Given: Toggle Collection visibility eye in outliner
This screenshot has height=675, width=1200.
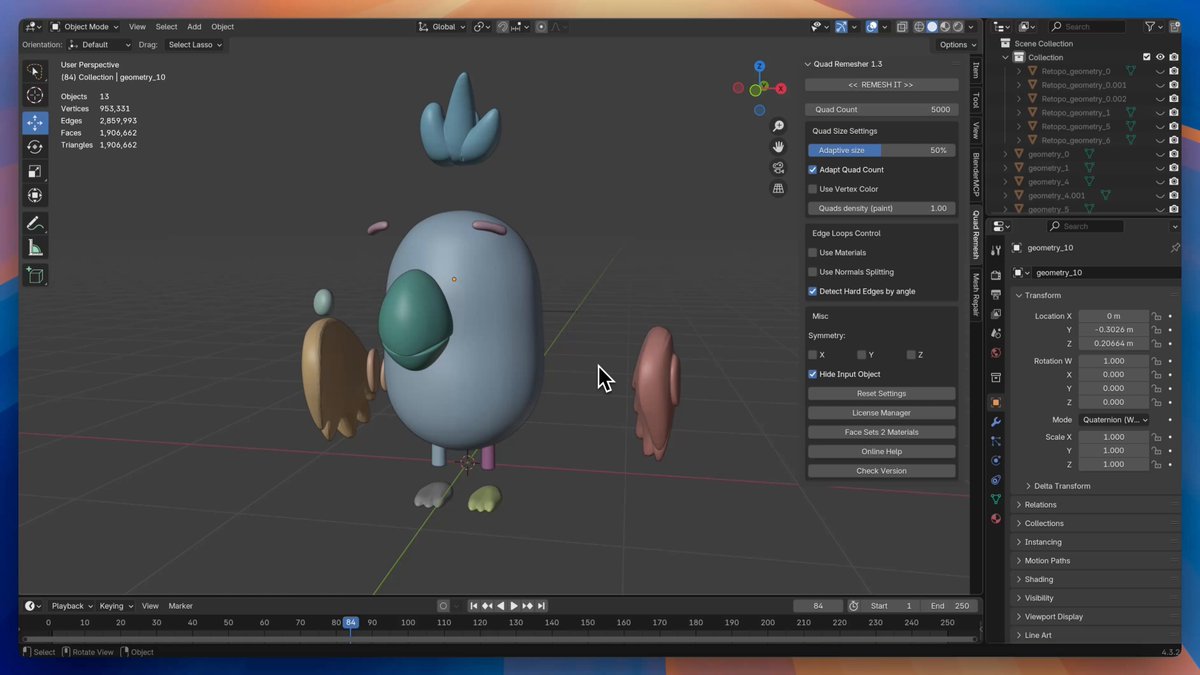Looking at the screenshot, I should [x=1160, y=57].
